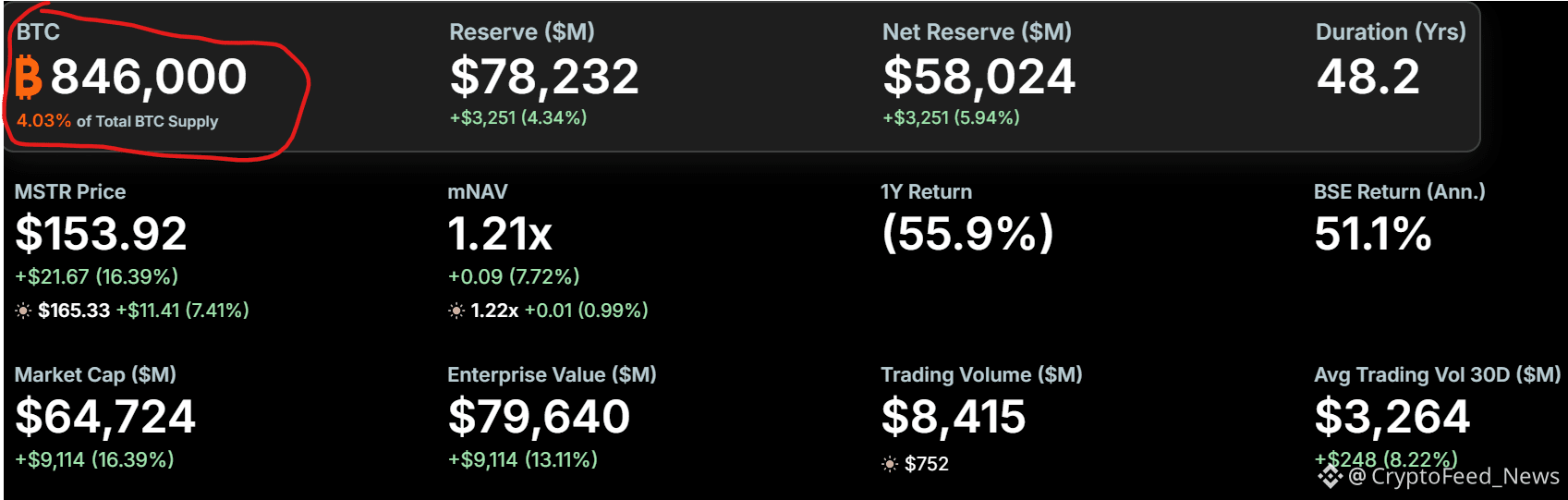The height and width of the screenshot is (500, 1568).
Task: Select the Avg Trading Vol 30D $3,264 value
Action: (1392, 417)
